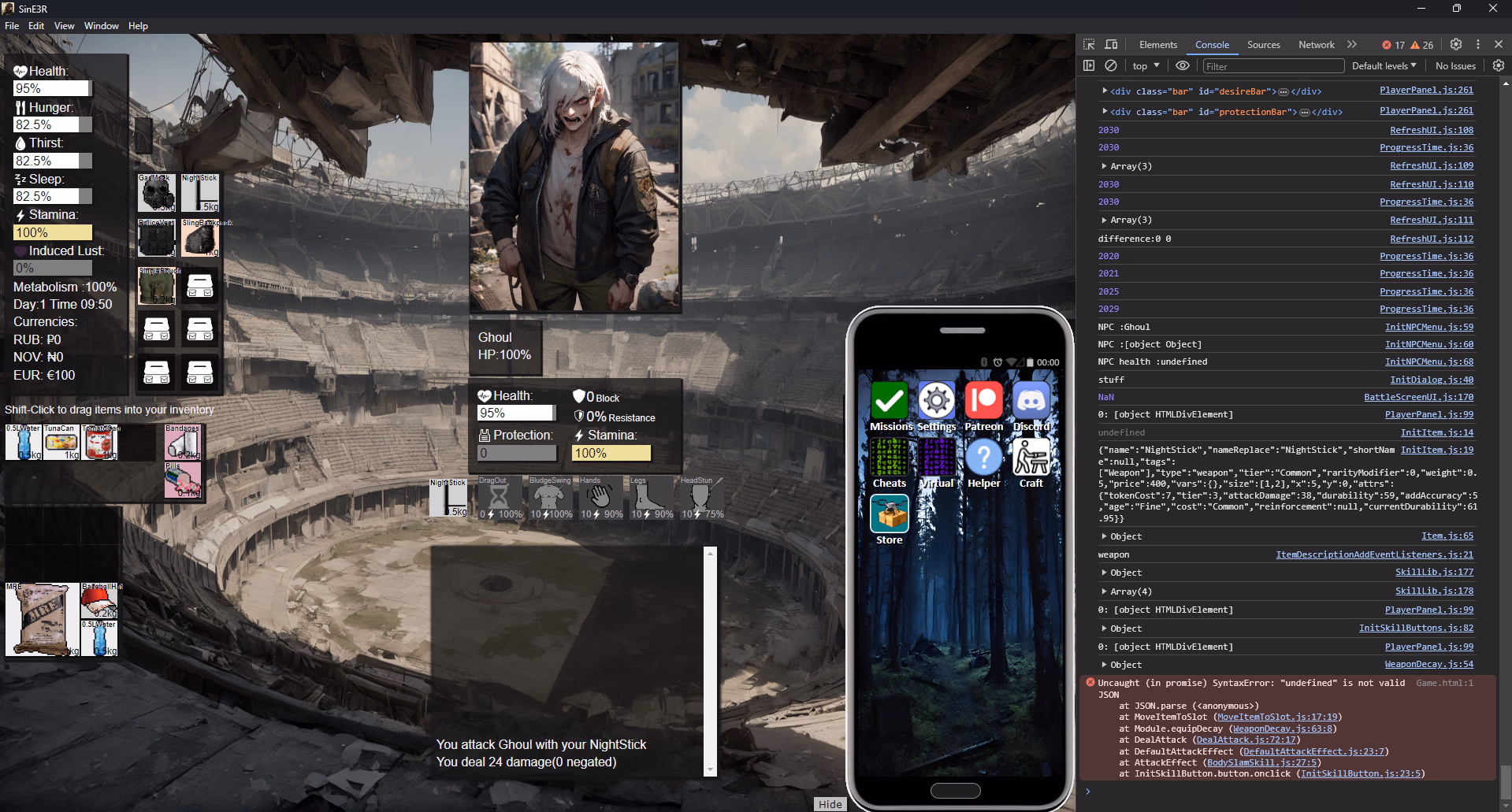Image resolution: width=1512 pixels, height=812 pixels.
Task: Use the Hands attack skill
Action: (x=600, y=498)
